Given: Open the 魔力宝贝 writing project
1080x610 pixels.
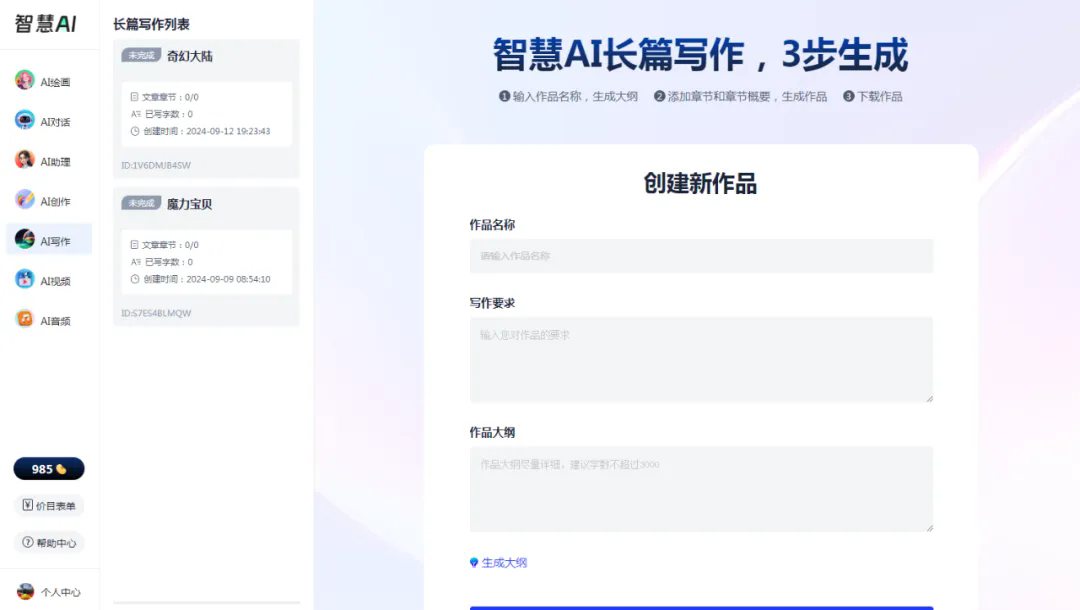Looking at the screenshot, I should tap(190, 204).
